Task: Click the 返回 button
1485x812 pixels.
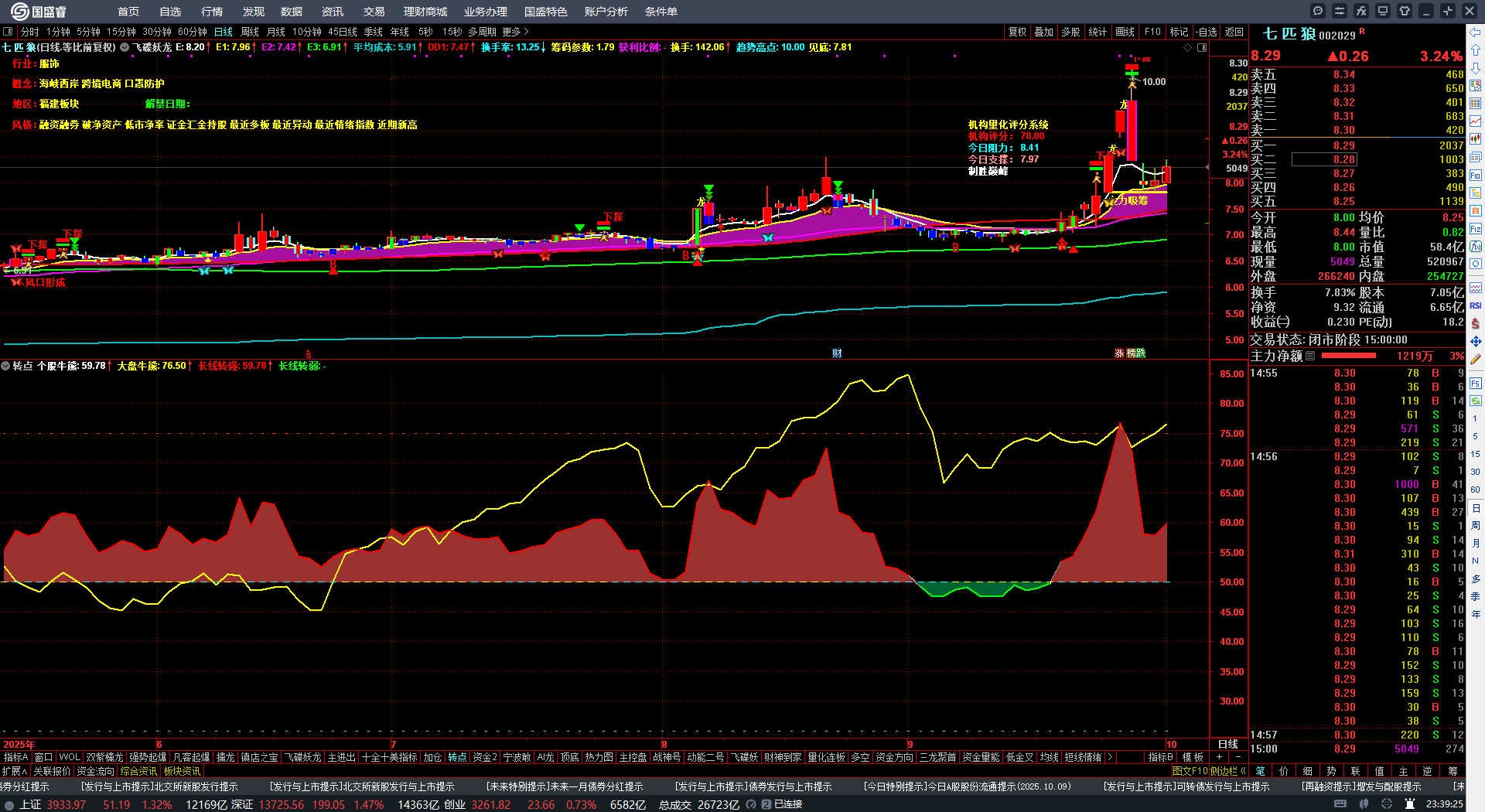Action: pos(1234,32)
